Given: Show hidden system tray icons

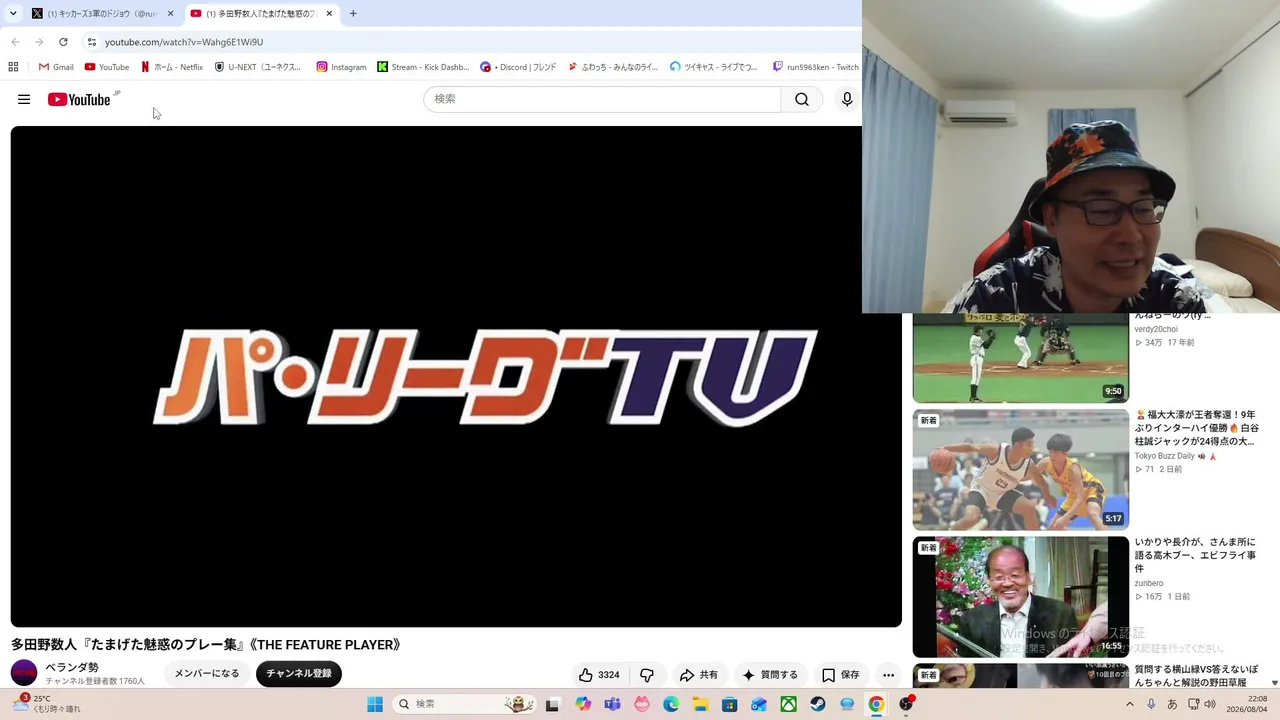Looking at the screenshot, I should (x=1130, y=704).
